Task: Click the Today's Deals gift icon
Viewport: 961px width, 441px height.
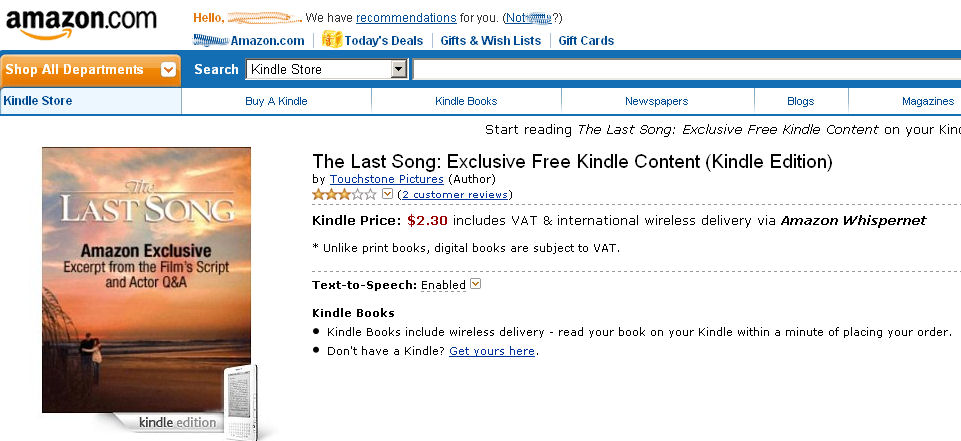Action: click(x=332, y=40)
